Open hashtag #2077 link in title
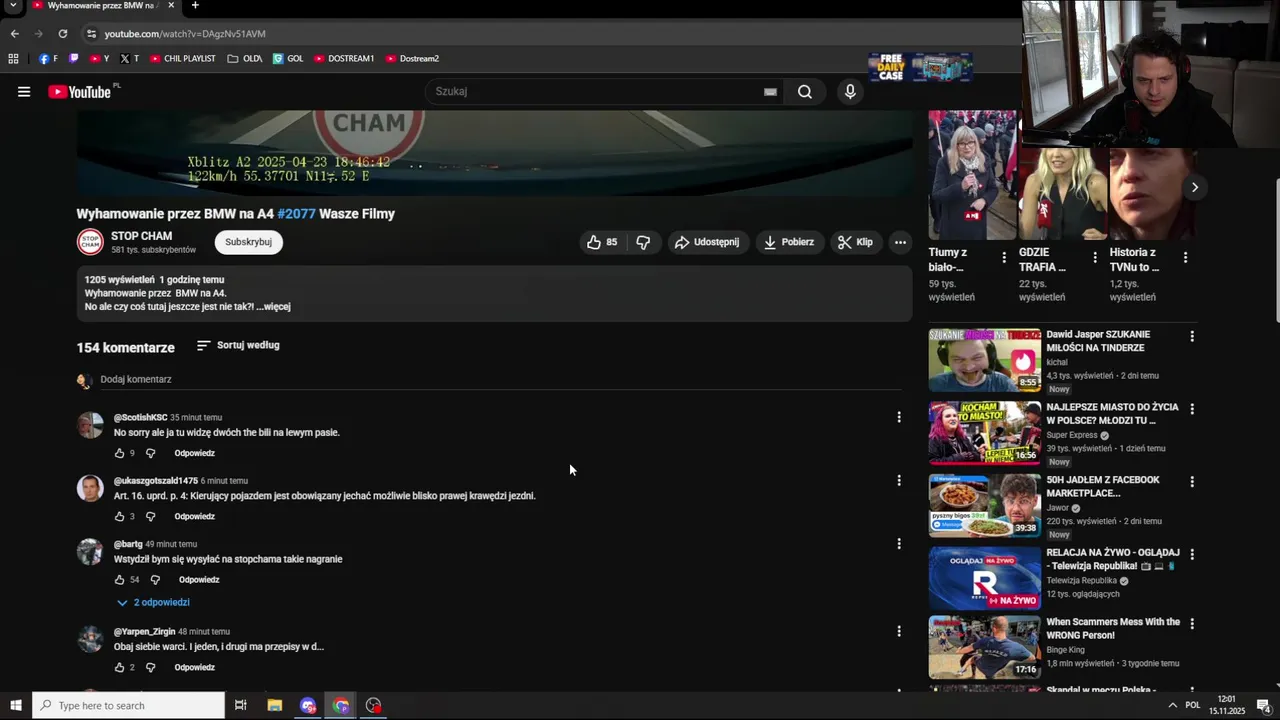This screenshot has height=720, width=1280. 296,214
